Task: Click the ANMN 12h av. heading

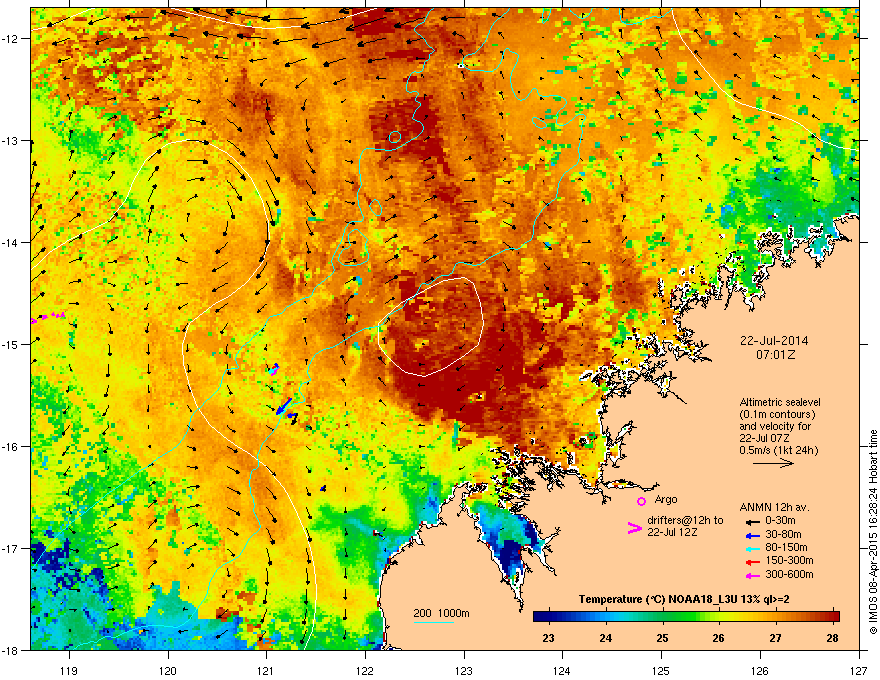Action: 774,507
